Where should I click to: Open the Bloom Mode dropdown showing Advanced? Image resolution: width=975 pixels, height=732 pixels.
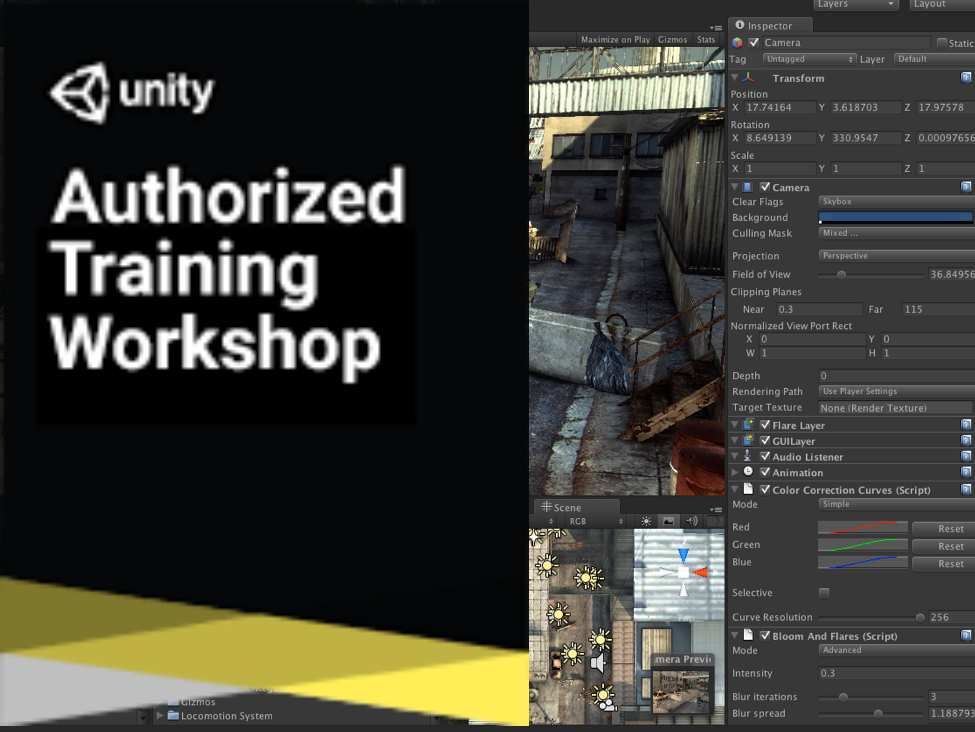pyautogui.click(x=897, y=650)
